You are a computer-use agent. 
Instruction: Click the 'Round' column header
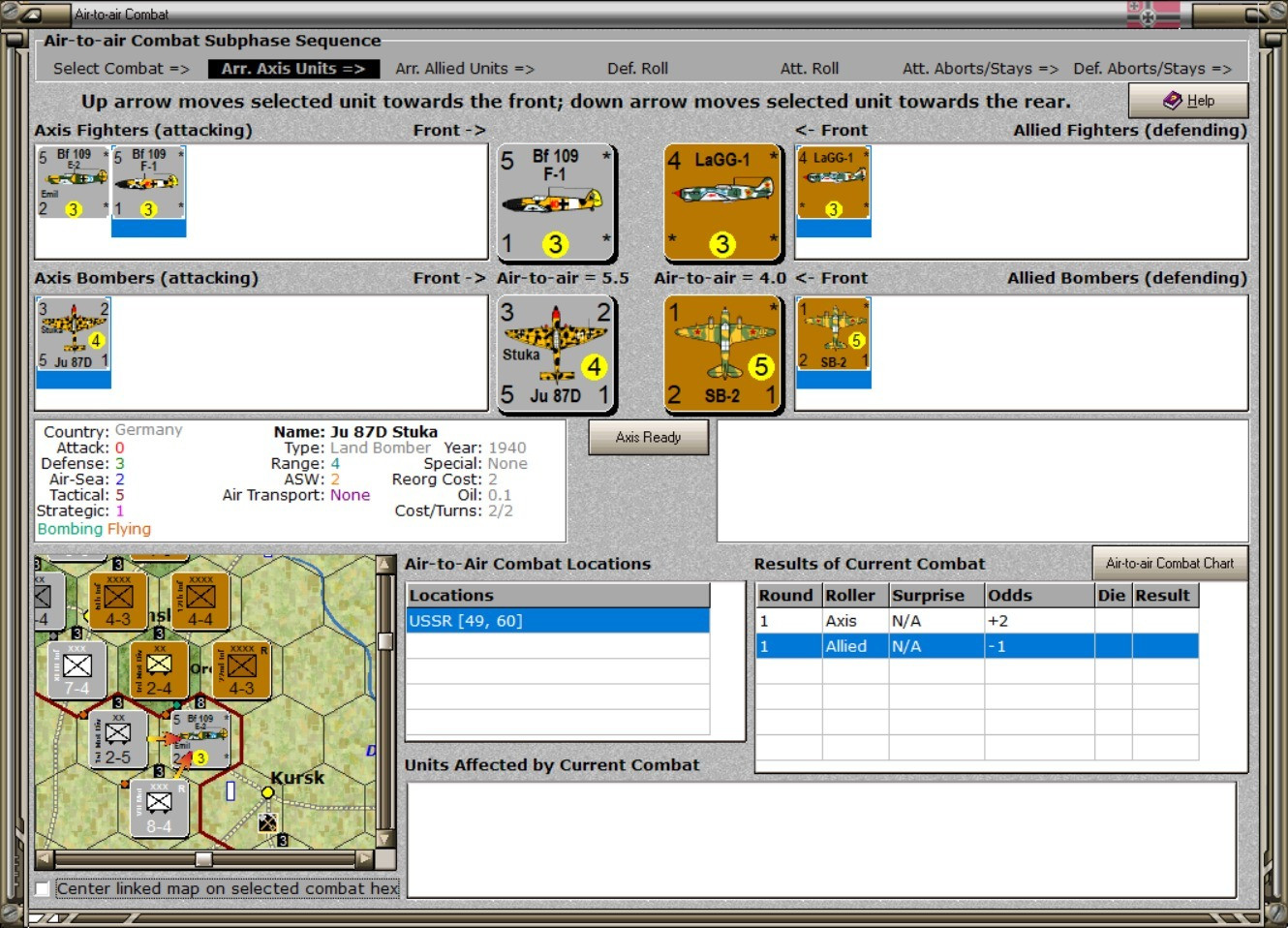tap(788, 596)
